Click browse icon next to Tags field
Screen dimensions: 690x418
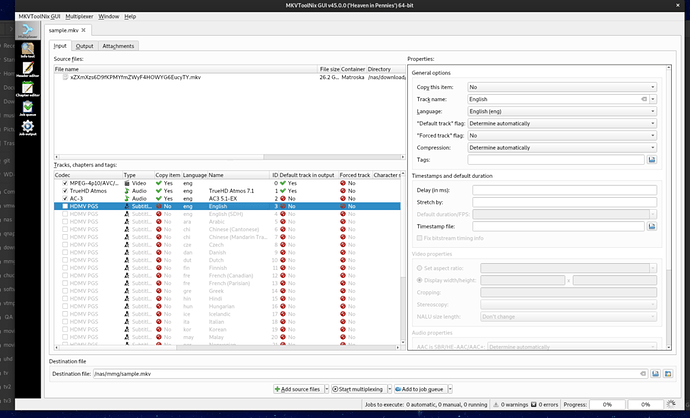coord(652,160)
